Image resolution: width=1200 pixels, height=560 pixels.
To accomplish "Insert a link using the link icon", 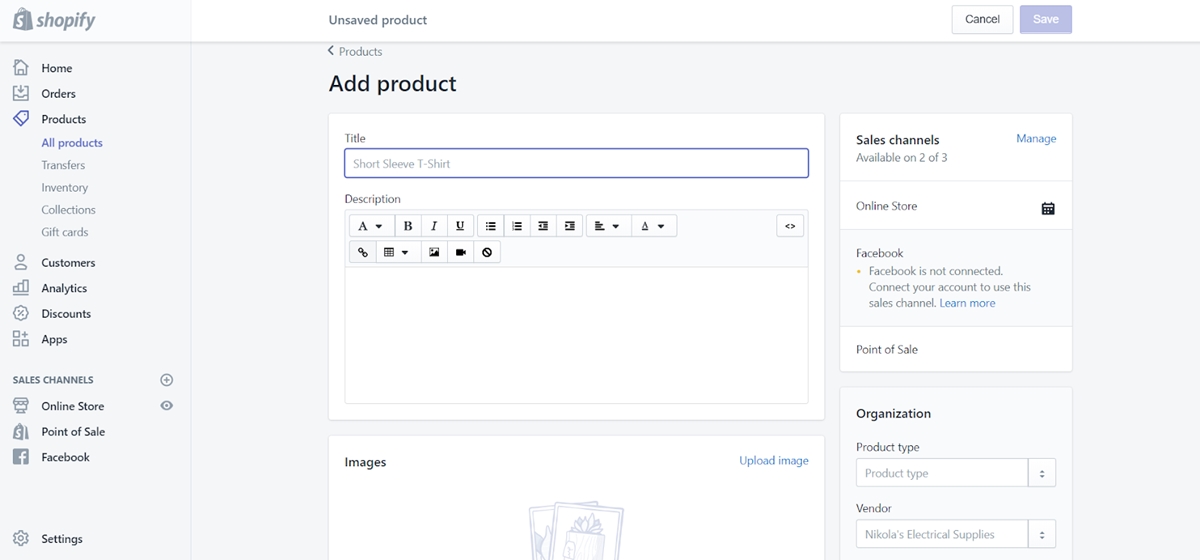I will coord(362,252).
